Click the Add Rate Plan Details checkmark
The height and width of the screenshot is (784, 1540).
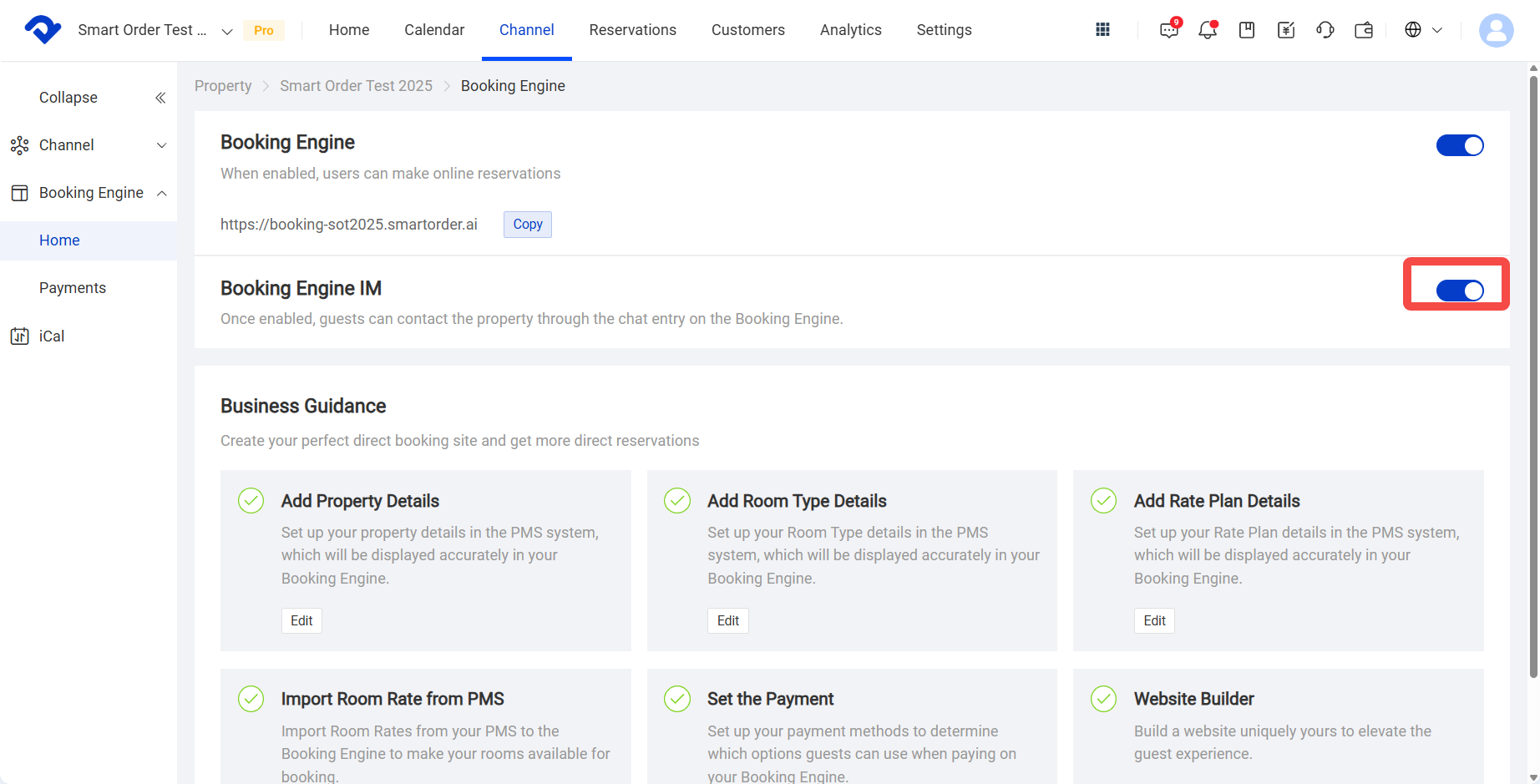[1104, 501]
